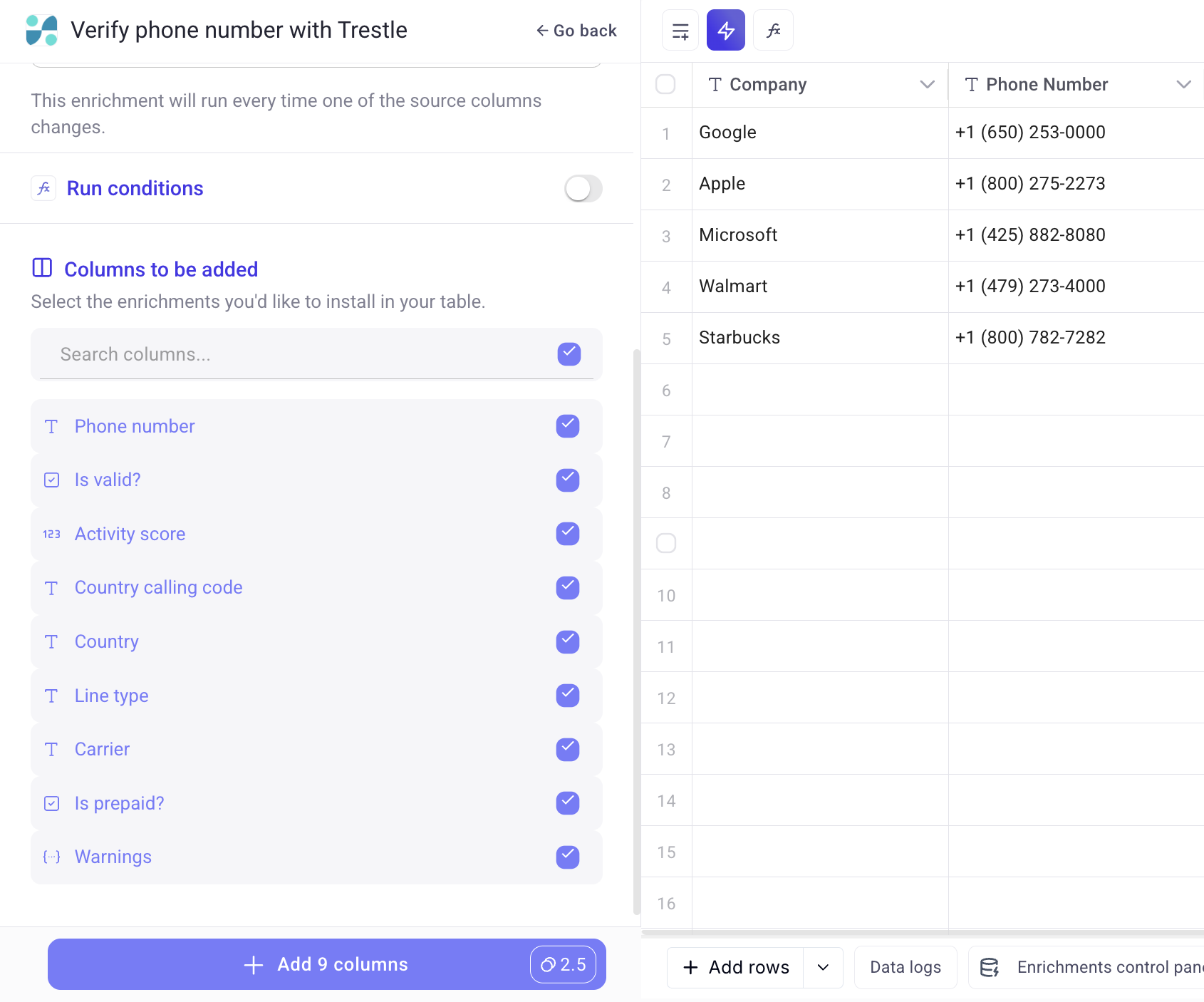Click the credits cost badge 2.5
1204x1002 pixels.
click(563, 964)
